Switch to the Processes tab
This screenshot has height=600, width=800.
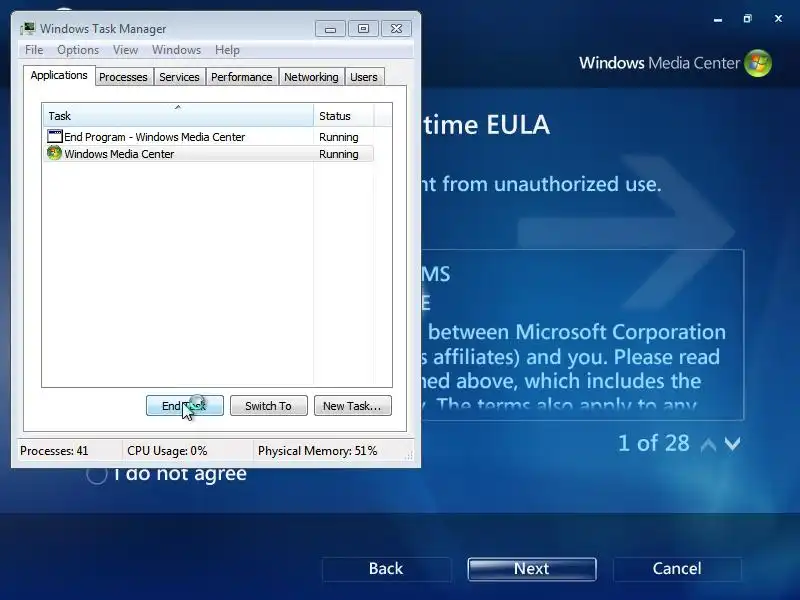[x=123, y=77]
